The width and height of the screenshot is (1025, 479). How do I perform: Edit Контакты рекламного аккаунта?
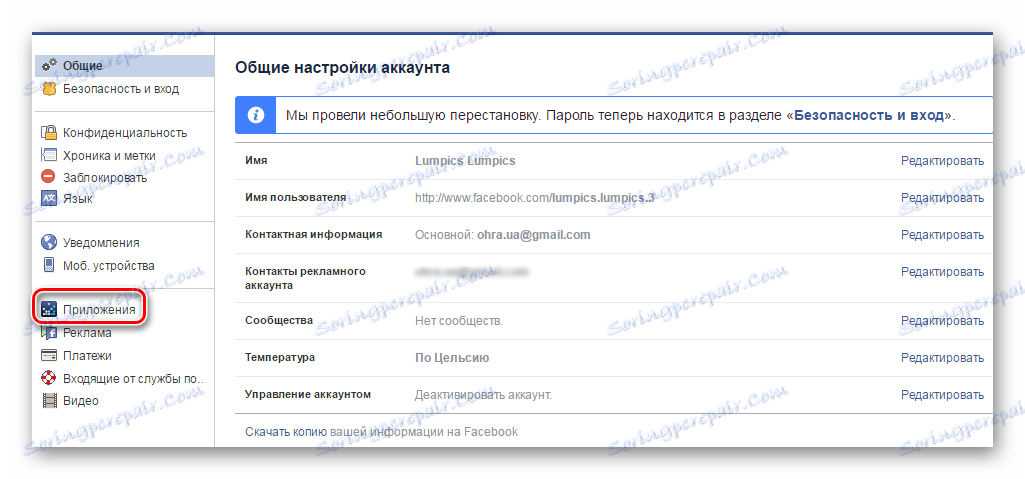coord(942,272)
